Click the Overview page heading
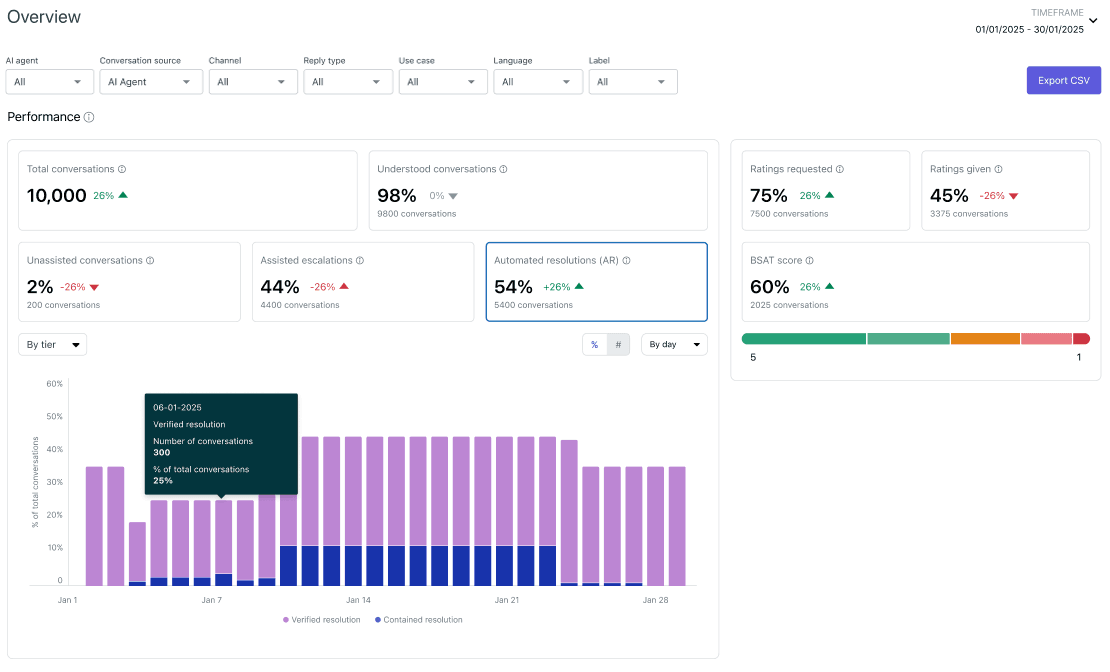The width and height of the screenshot is (1110, 672). point(44,17)
